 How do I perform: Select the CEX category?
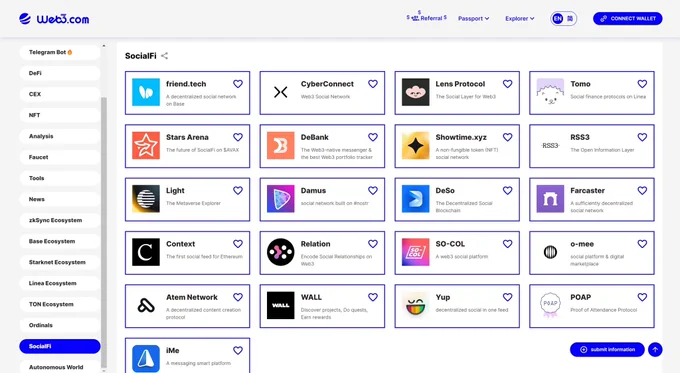(x=60, y=94)
